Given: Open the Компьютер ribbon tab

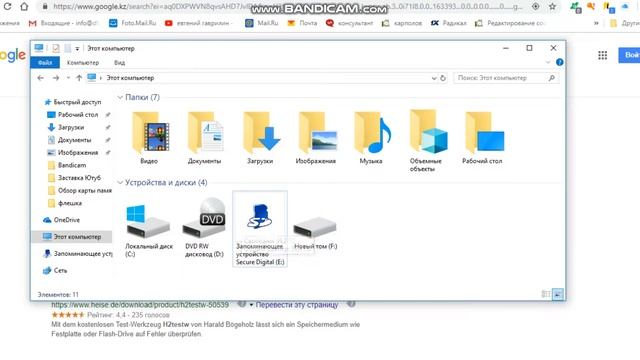Looking at the screenshot, I should point(83,62).
